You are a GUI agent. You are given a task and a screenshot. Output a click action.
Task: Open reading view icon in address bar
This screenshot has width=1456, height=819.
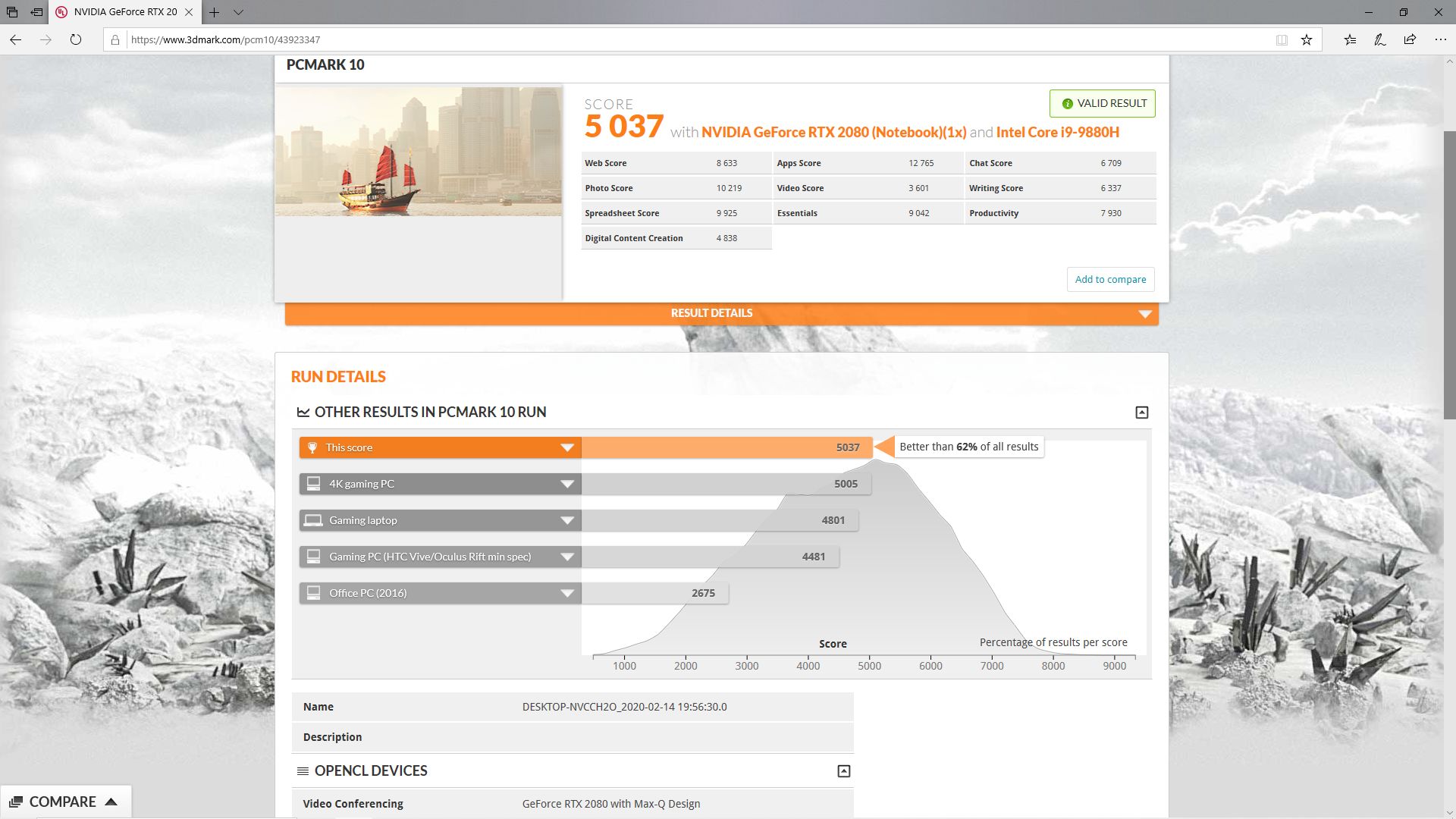pos(1282,40)
